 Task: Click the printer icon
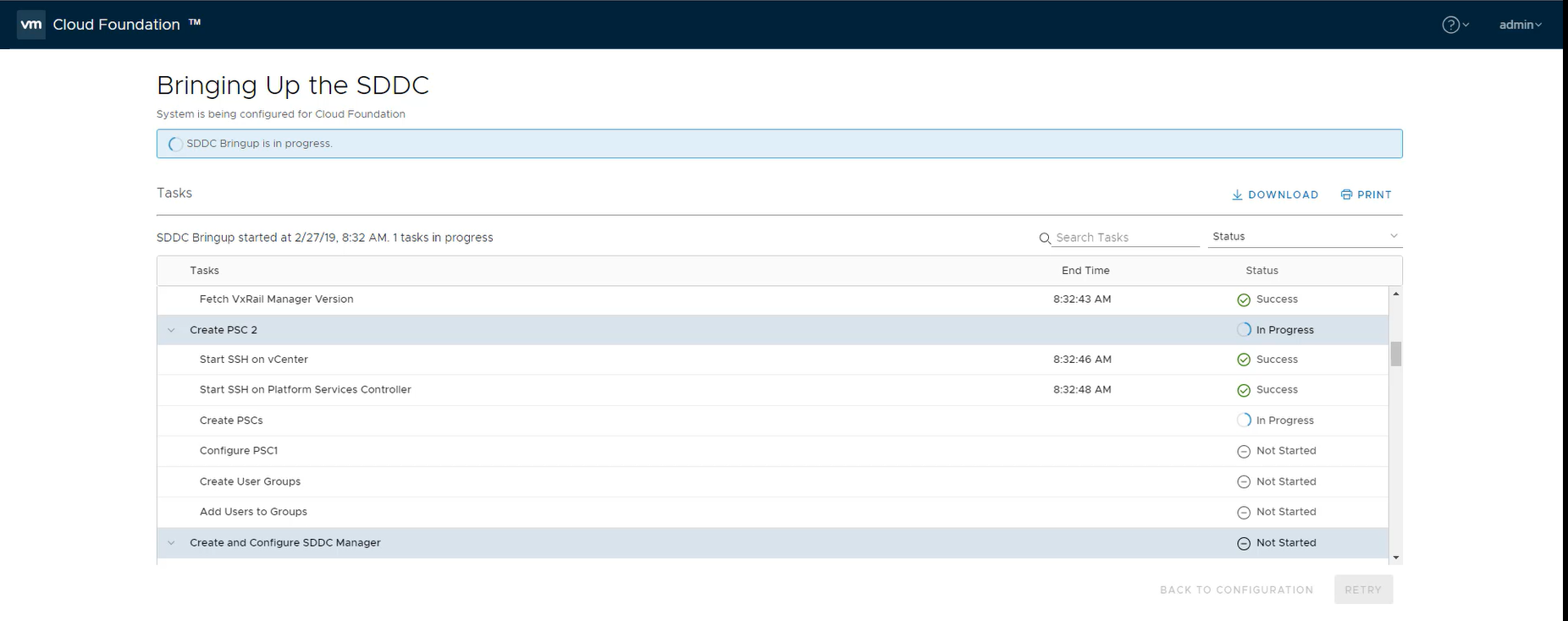pos(1346,195)
